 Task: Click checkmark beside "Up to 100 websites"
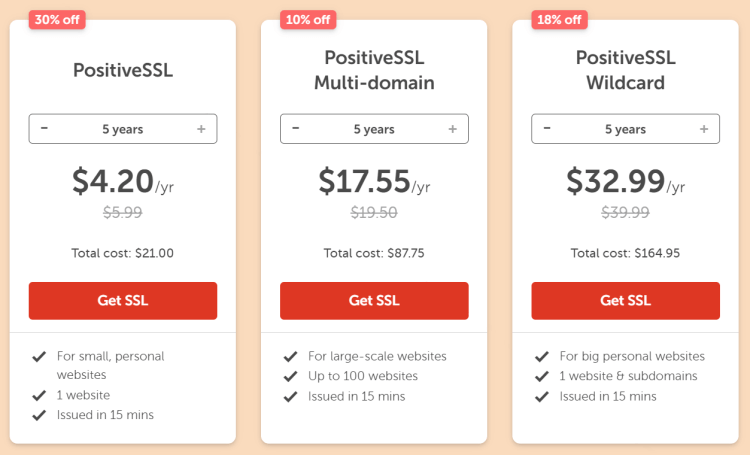(290, 377)
